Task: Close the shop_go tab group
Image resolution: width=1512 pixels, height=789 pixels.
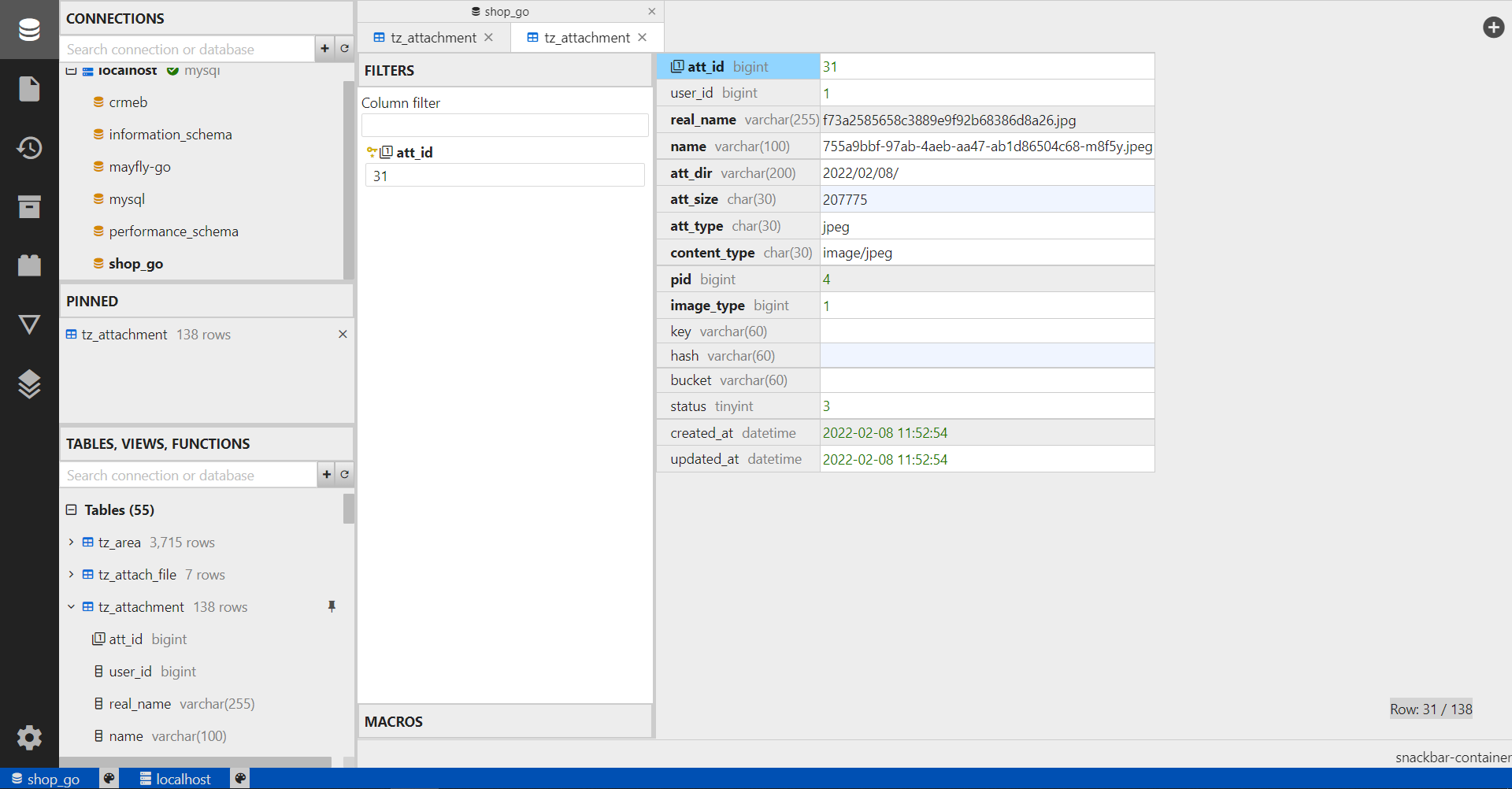Action: [651, 12]
